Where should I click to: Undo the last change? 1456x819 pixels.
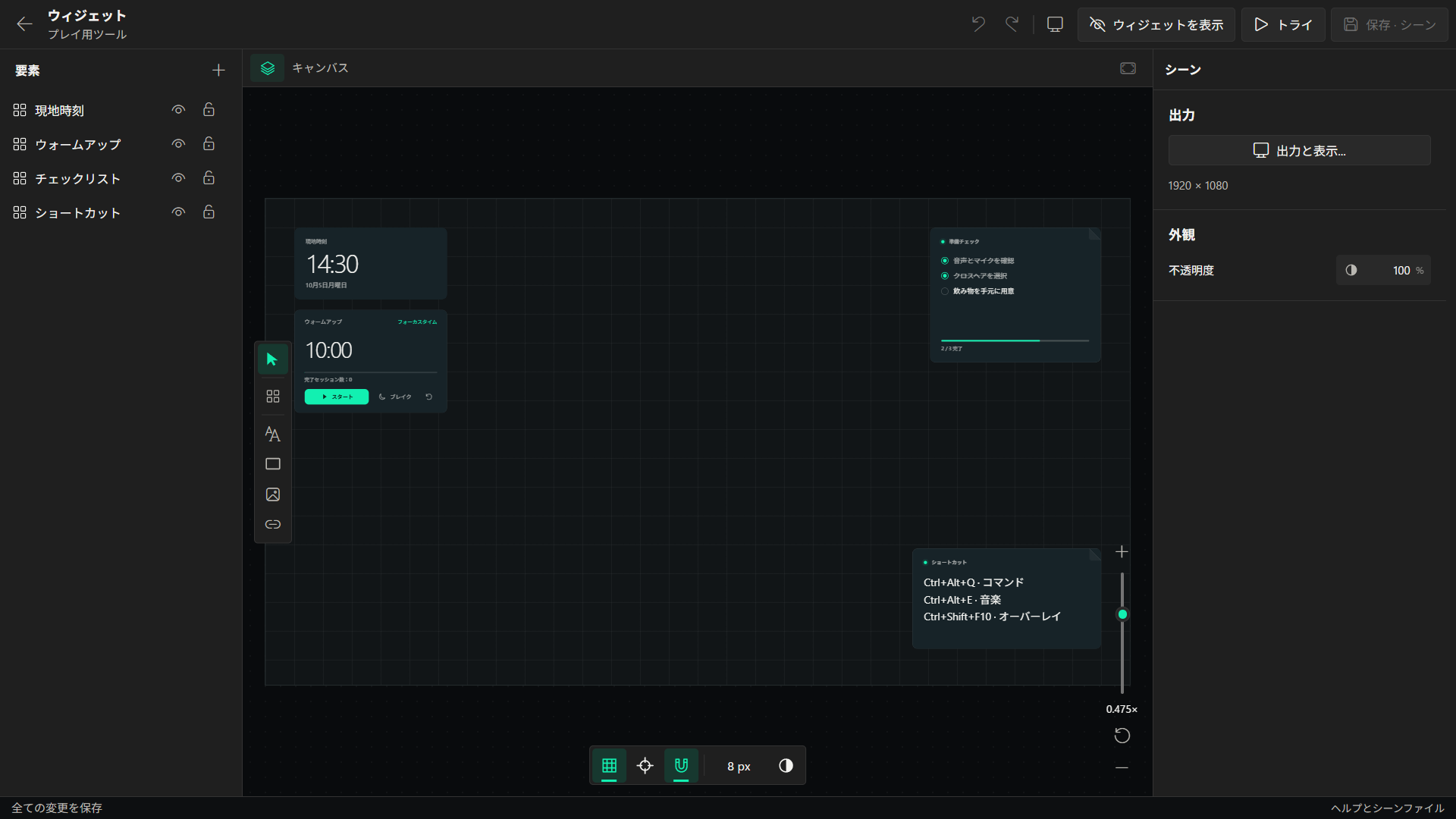[978, 24]
